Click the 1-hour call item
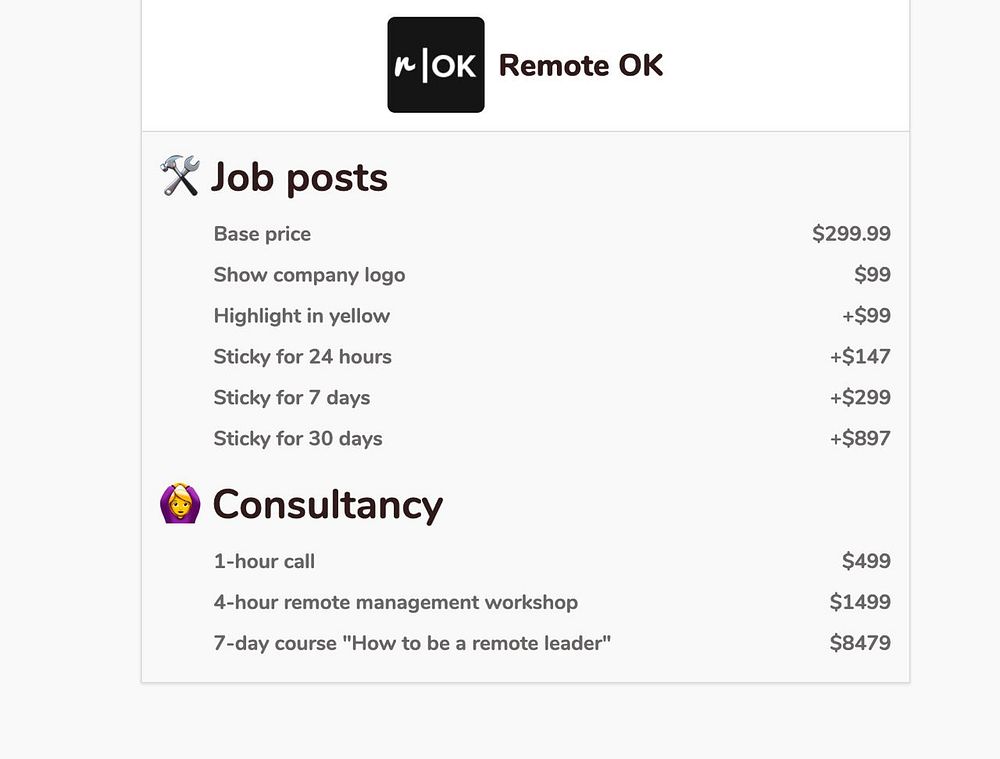Viewport: 1000px width, 759px height. click(264, 562)
